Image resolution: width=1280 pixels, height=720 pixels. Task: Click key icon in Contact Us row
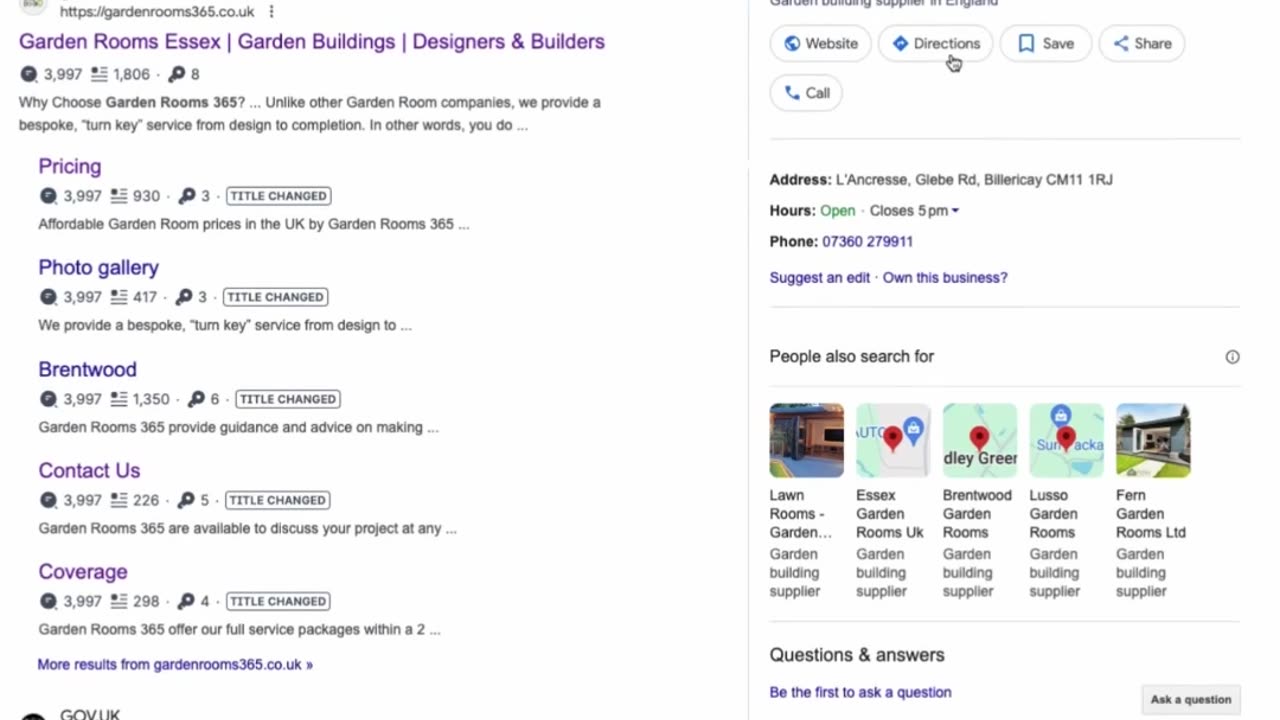click(x=186, y=500)
